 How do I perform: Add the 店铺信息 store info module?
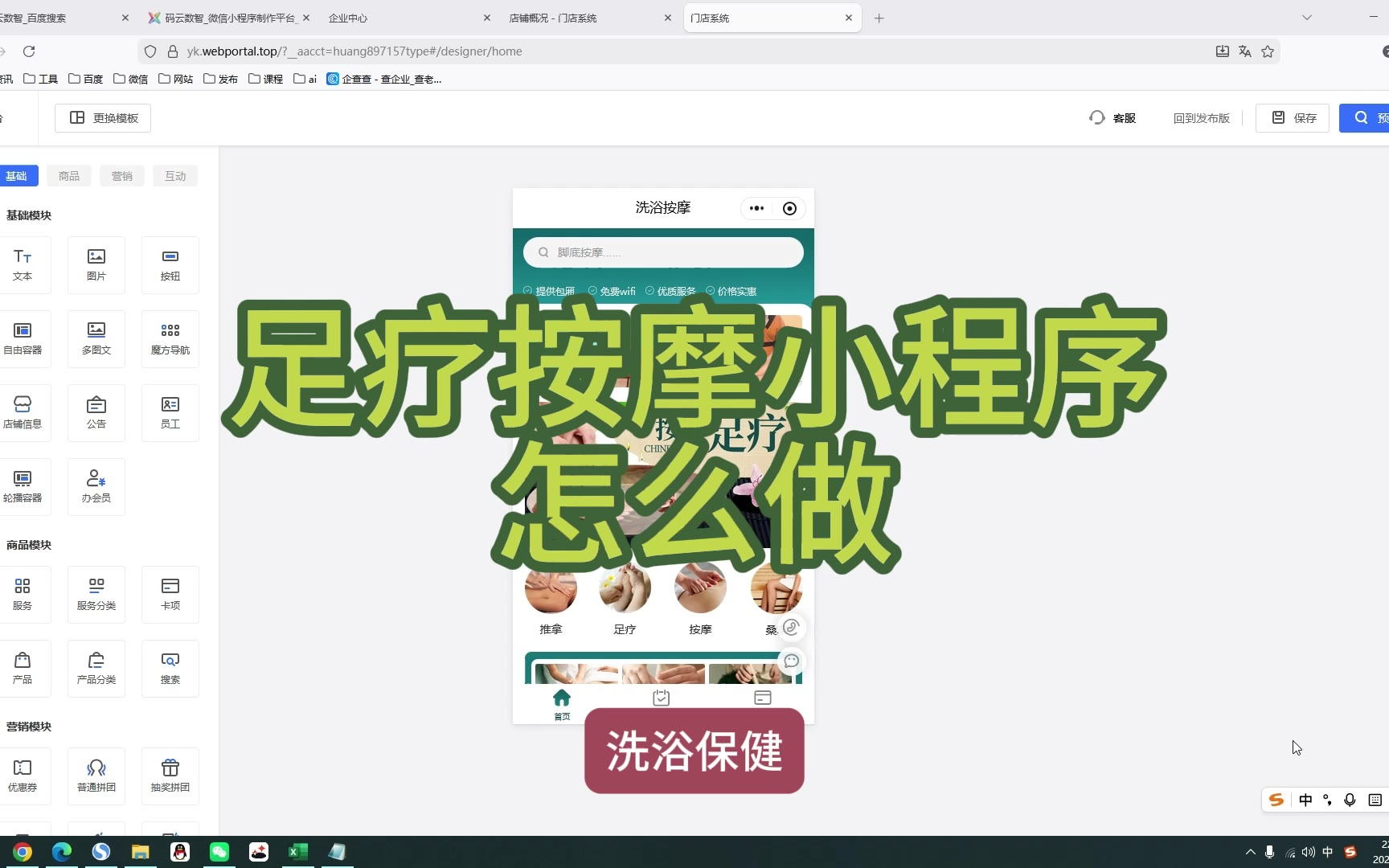tap(23, 413)
